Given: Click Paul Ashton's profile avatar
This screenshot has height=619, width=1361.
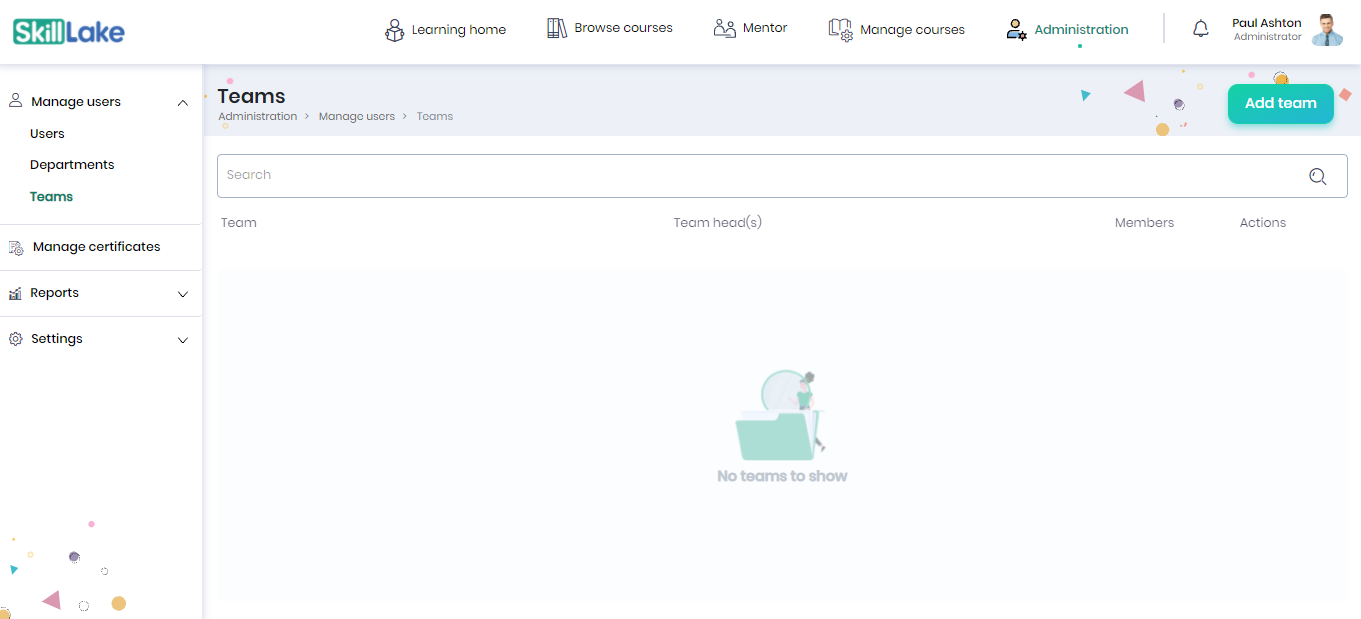Looking at the screenshot, I should (x=1328, y=30).
